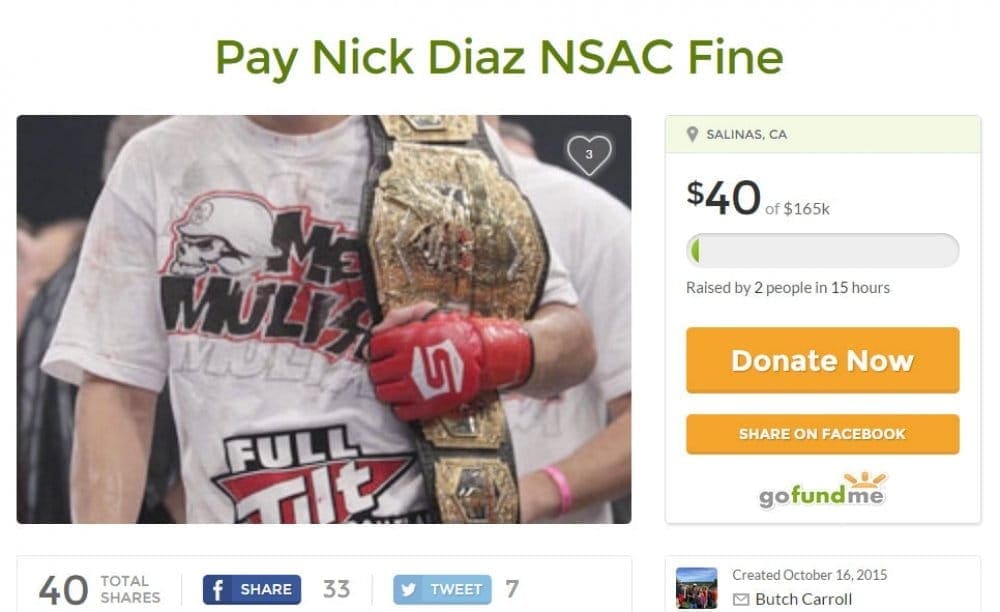Click the fundraising progress bar
Image resolution: width=1000 pixels, height=612 pixels.
click(x=822, y=251)
